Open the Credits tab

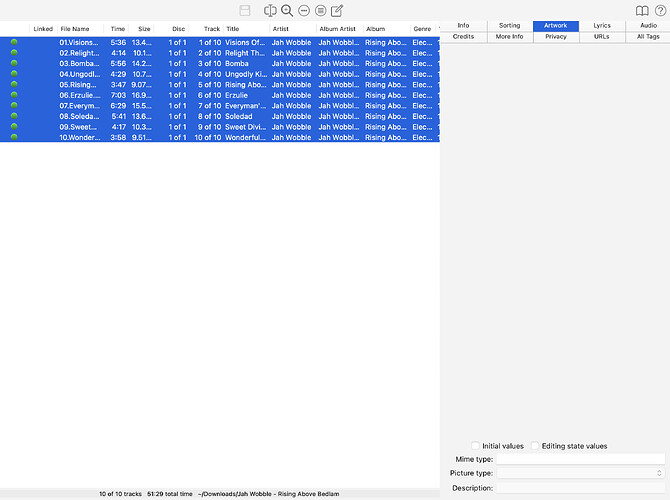coord(463,37)
